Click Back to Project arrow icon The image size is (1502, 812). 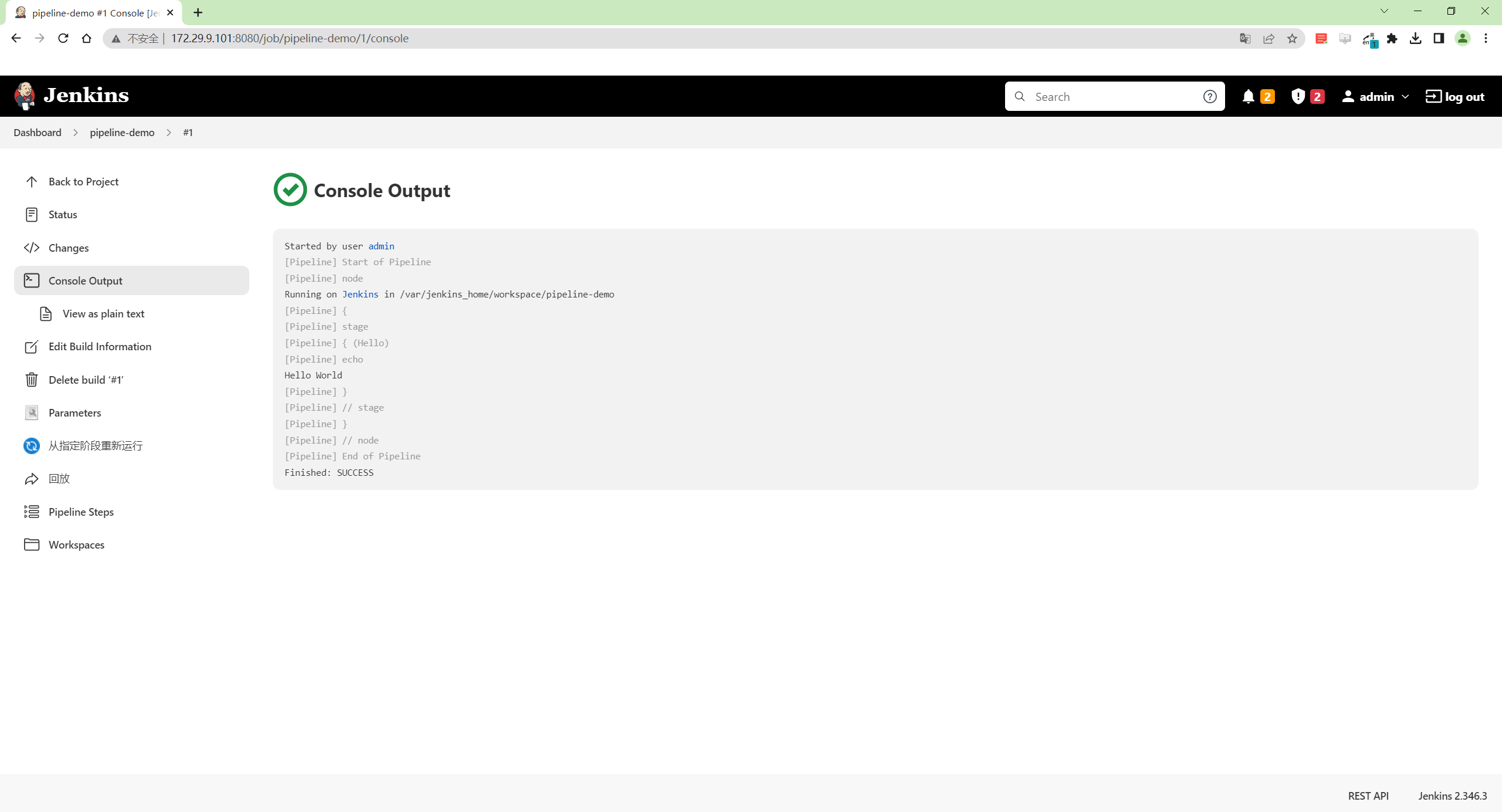[x=32, y=182]
